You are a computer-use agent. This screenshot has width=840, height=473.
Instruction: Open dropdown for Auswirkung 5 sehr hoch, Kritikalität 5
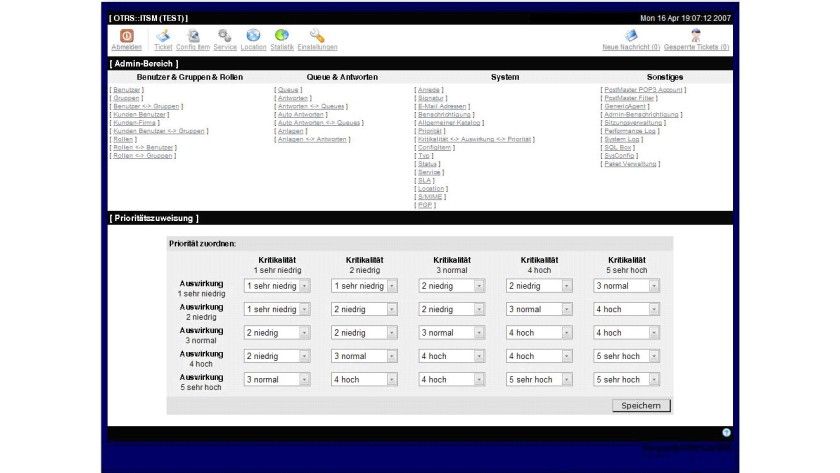(x=626, y=379)
